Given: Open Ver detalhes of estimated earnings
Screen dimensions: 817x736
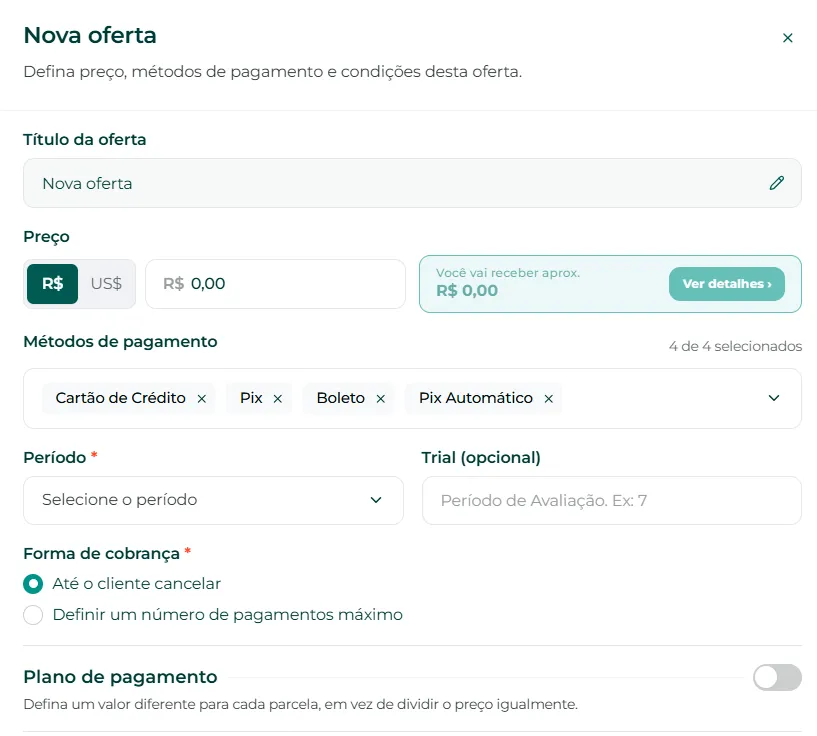Looking at the screenshot, I should [726, 284].
